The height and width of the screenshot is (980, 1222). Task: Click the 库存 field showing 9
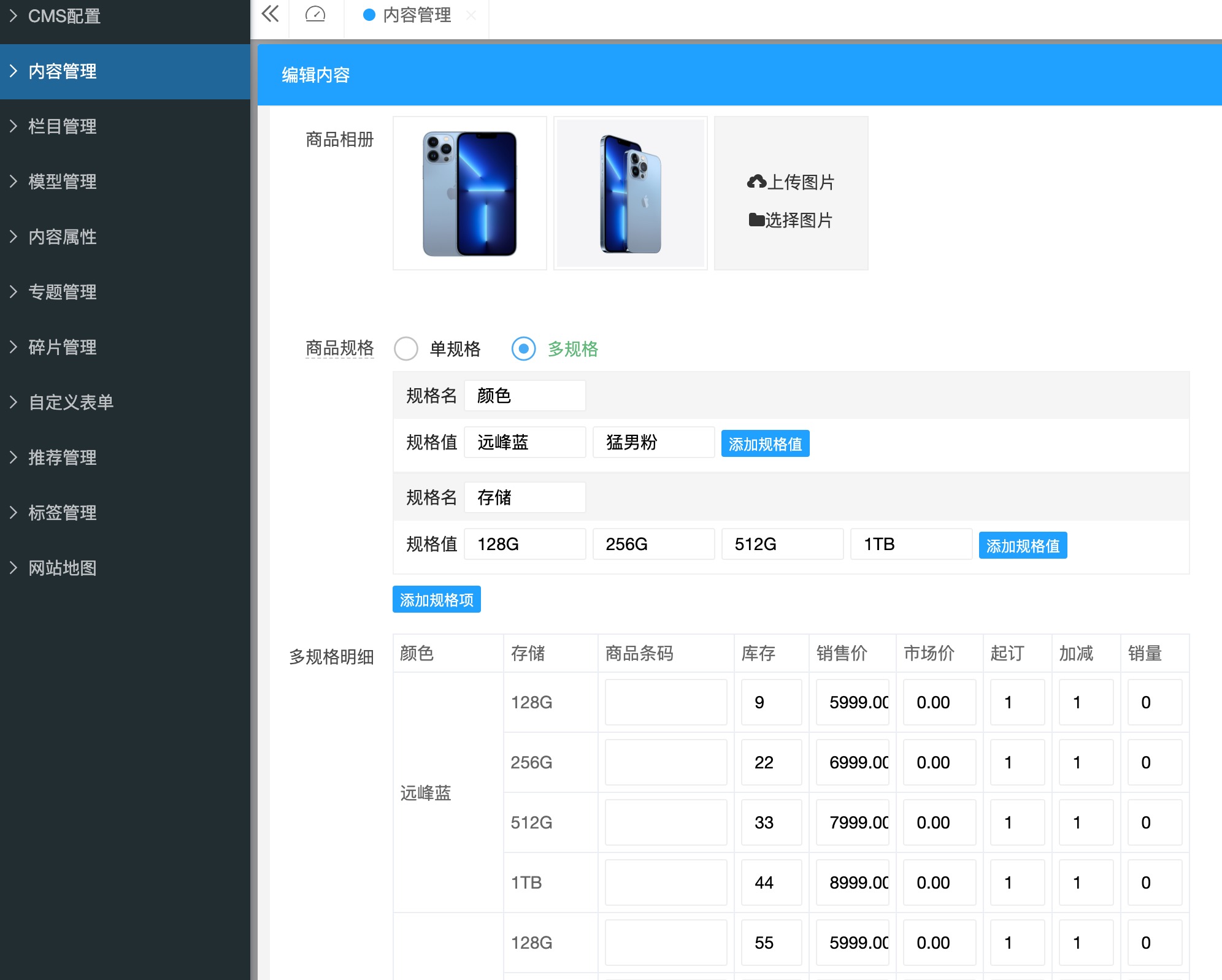click(x=772, y=702)
